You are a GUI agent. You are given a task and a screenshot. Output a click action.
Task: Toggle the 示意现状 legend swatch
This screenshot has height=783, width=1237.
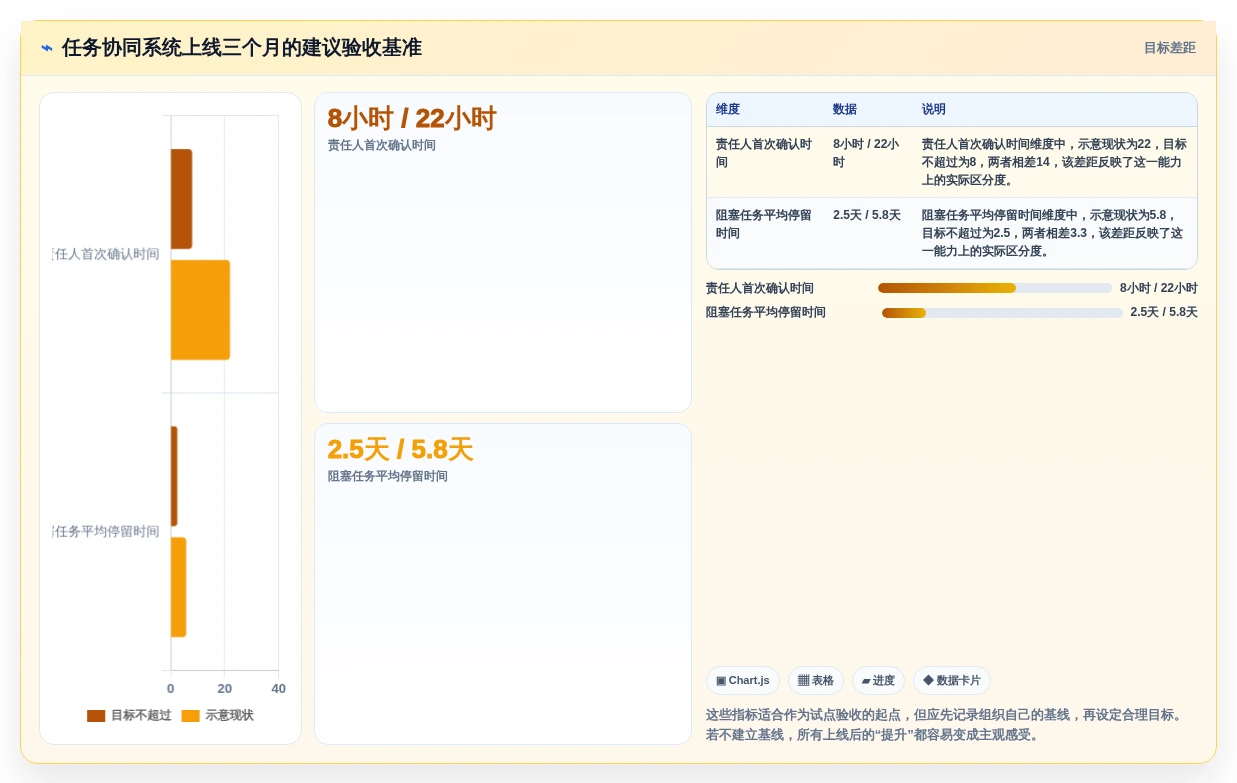(x=191, y=716)
